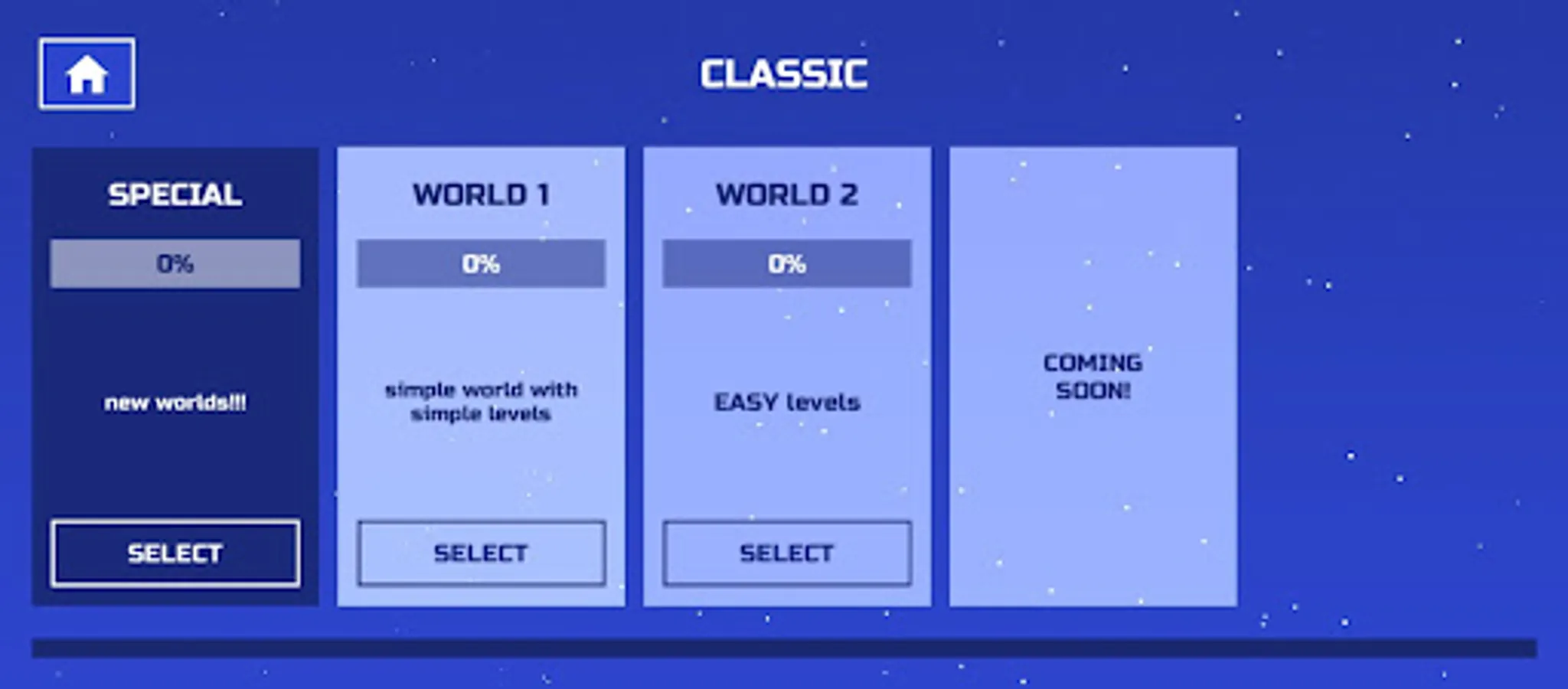Click WORLD 1's 0% completion bar
The width and height of the screenshot is (1568, 689).
tap(481, 264)
